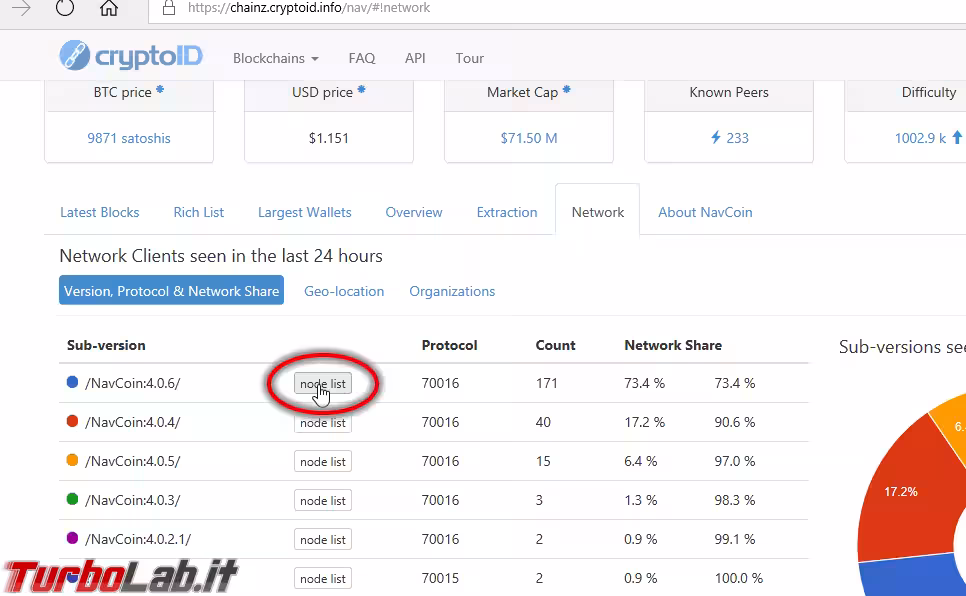Open the Rich List tab

(x=199, y=212)
